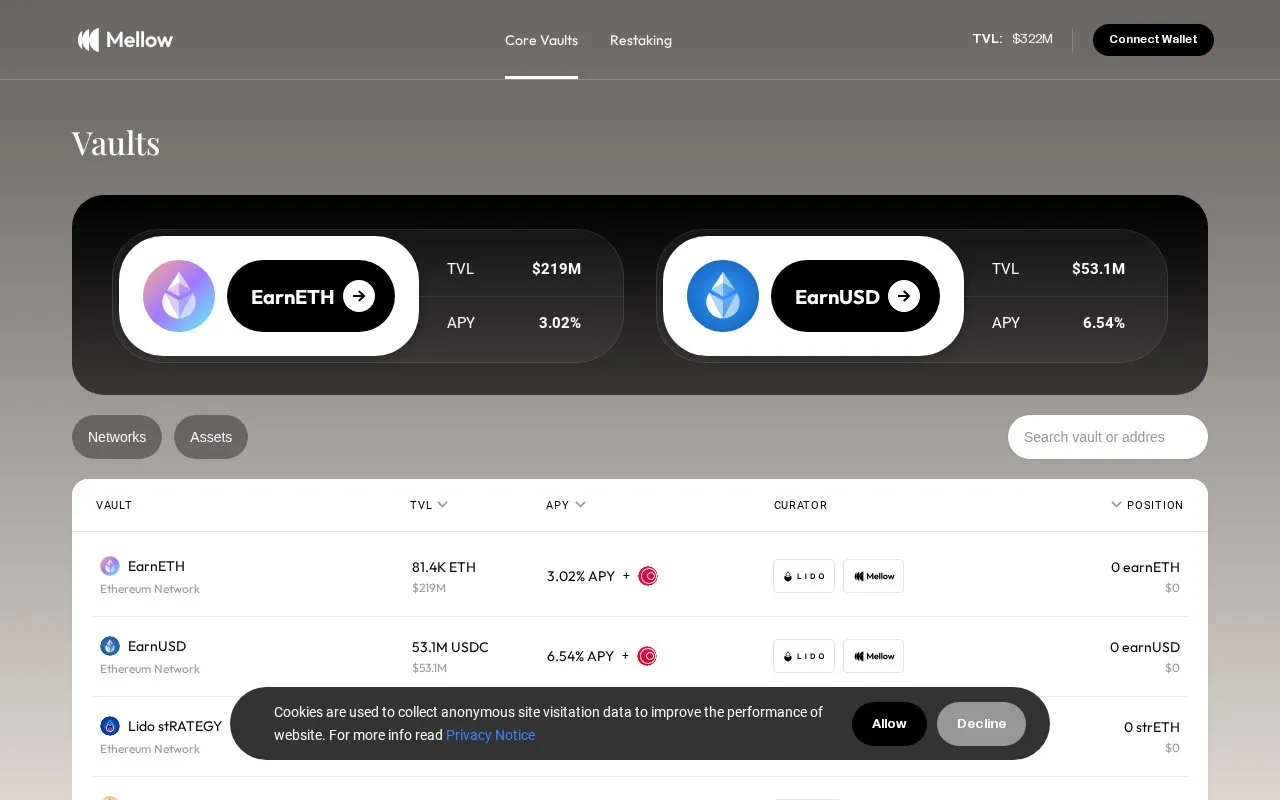Open the Core Vaults tab
1280x800 pixels.
tap(541, 40)
